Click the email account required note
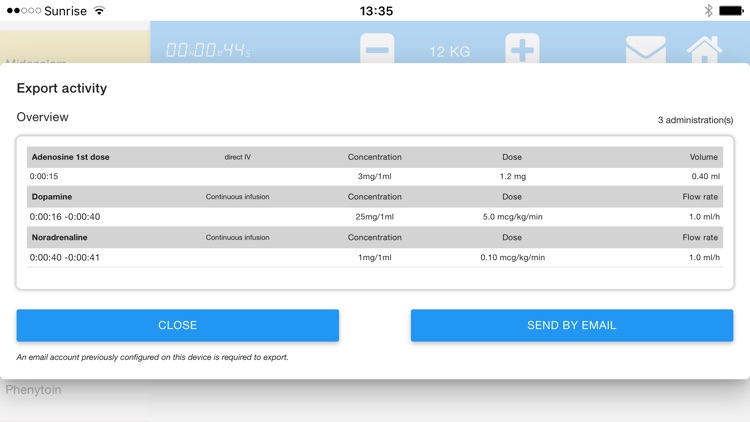Image resolution: width=750 pixels, height=422 pixels. 153,357
